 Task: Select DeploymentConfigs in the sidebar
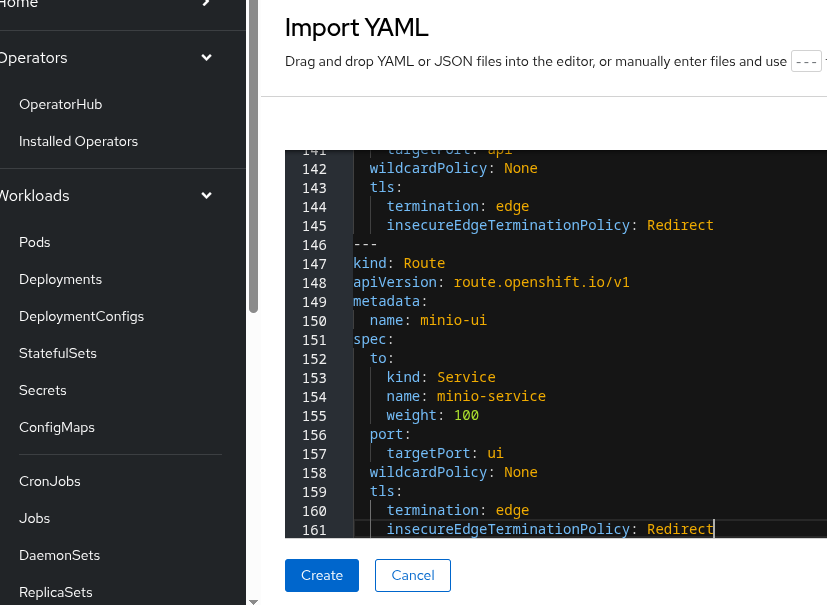81,316
